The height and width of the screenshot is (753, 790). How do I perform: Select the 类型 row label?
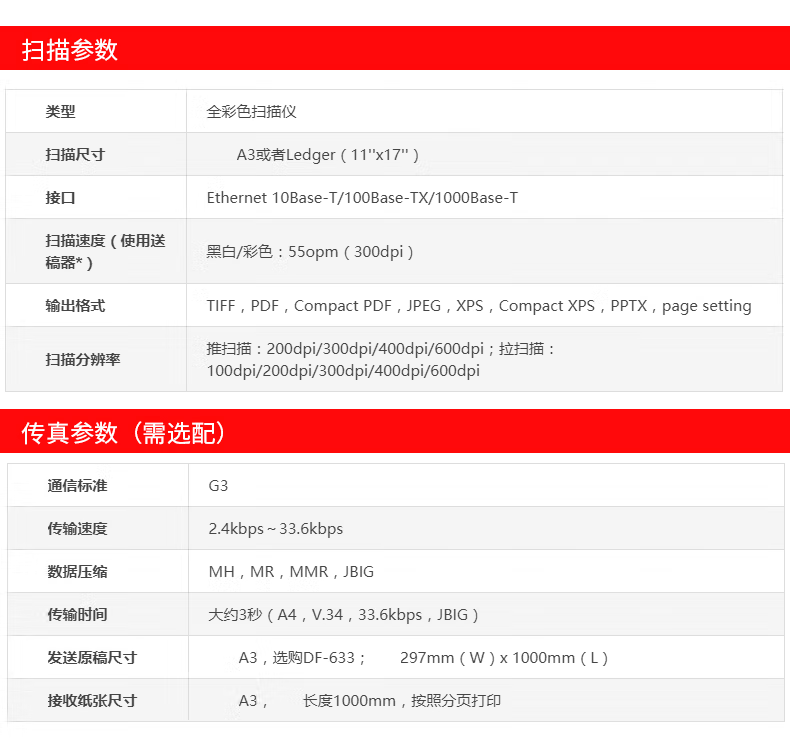tap(60, 112)
